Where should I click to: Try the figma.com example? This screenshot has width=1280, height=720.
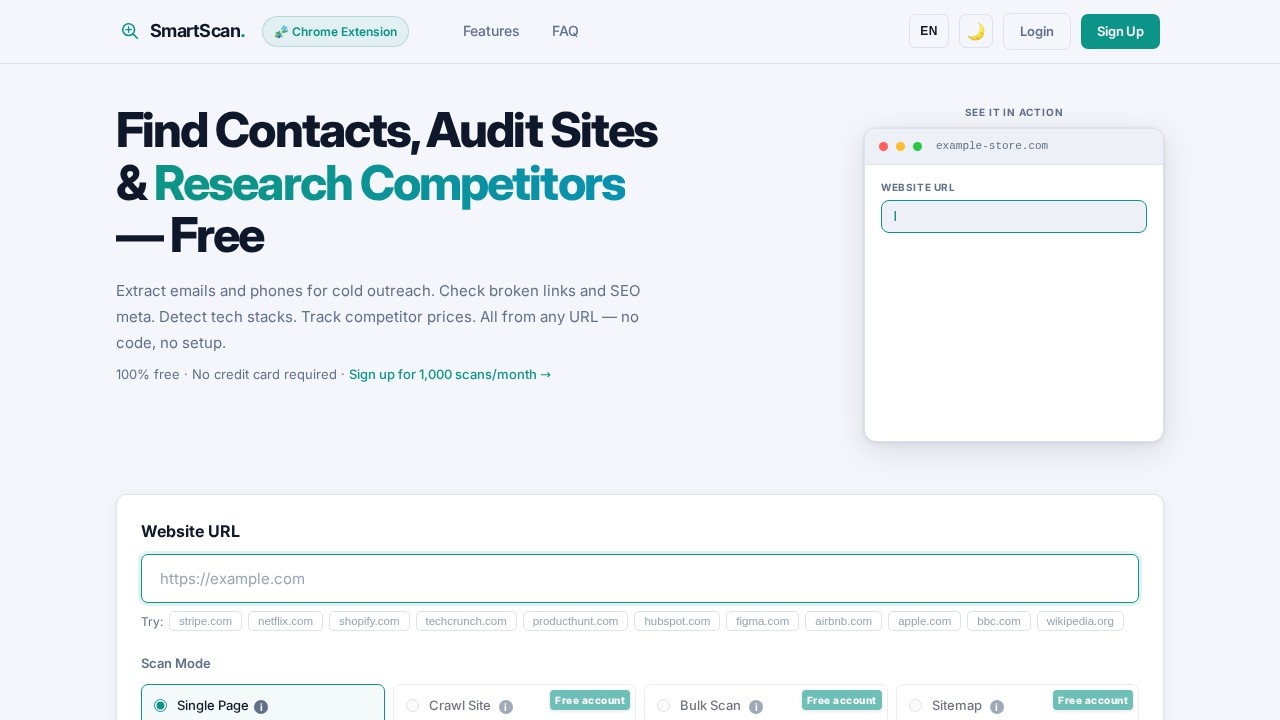pyautogui.click(x=762, y=621)
